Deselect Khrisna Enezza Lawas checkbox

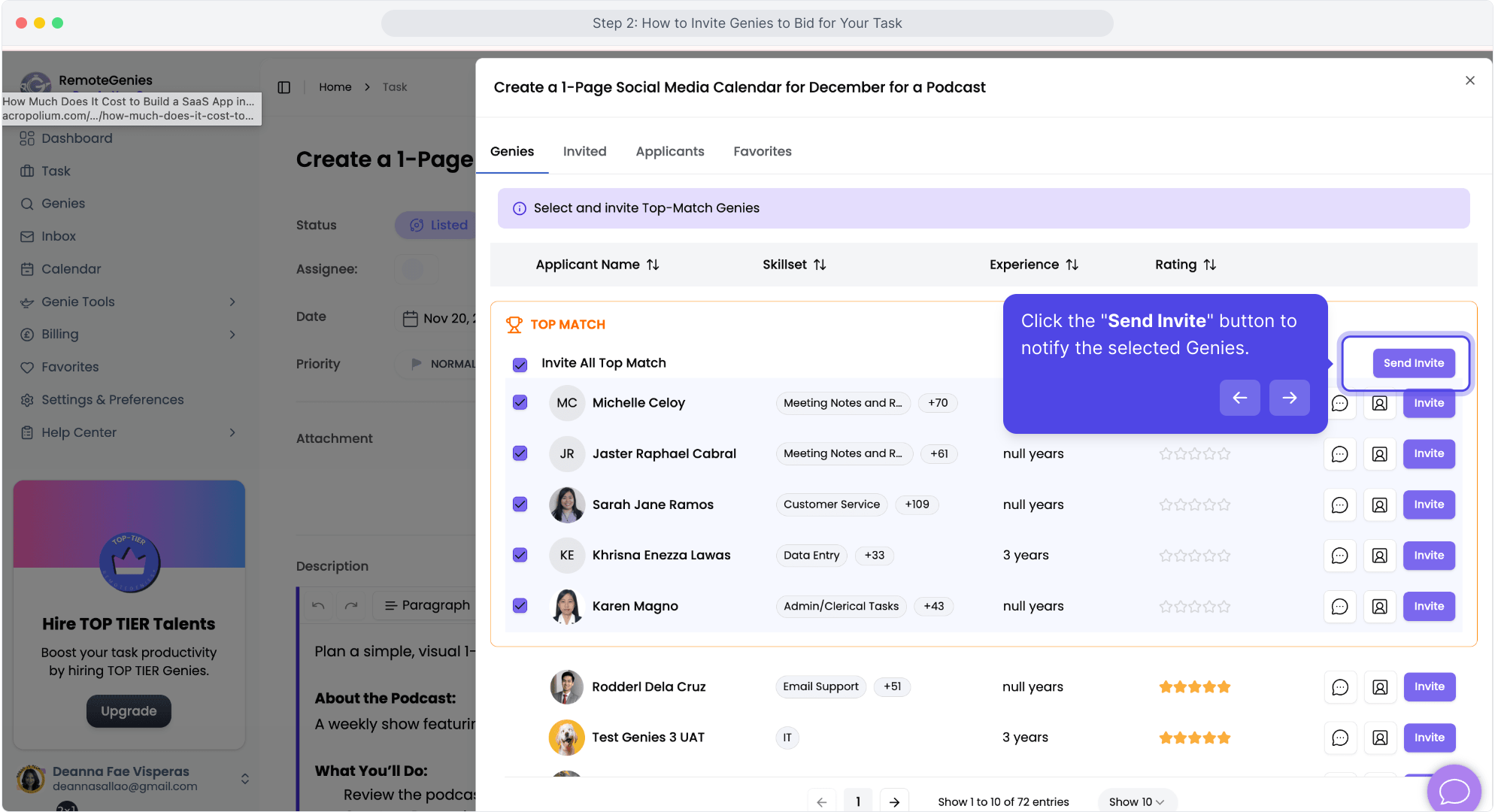pyautogui.click(x=520, y=555)
